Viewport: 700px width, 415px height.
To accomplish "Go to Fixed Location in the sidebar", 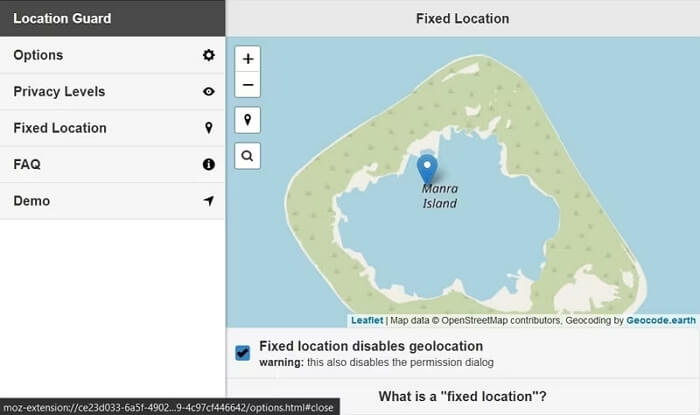I will (112, 128).
